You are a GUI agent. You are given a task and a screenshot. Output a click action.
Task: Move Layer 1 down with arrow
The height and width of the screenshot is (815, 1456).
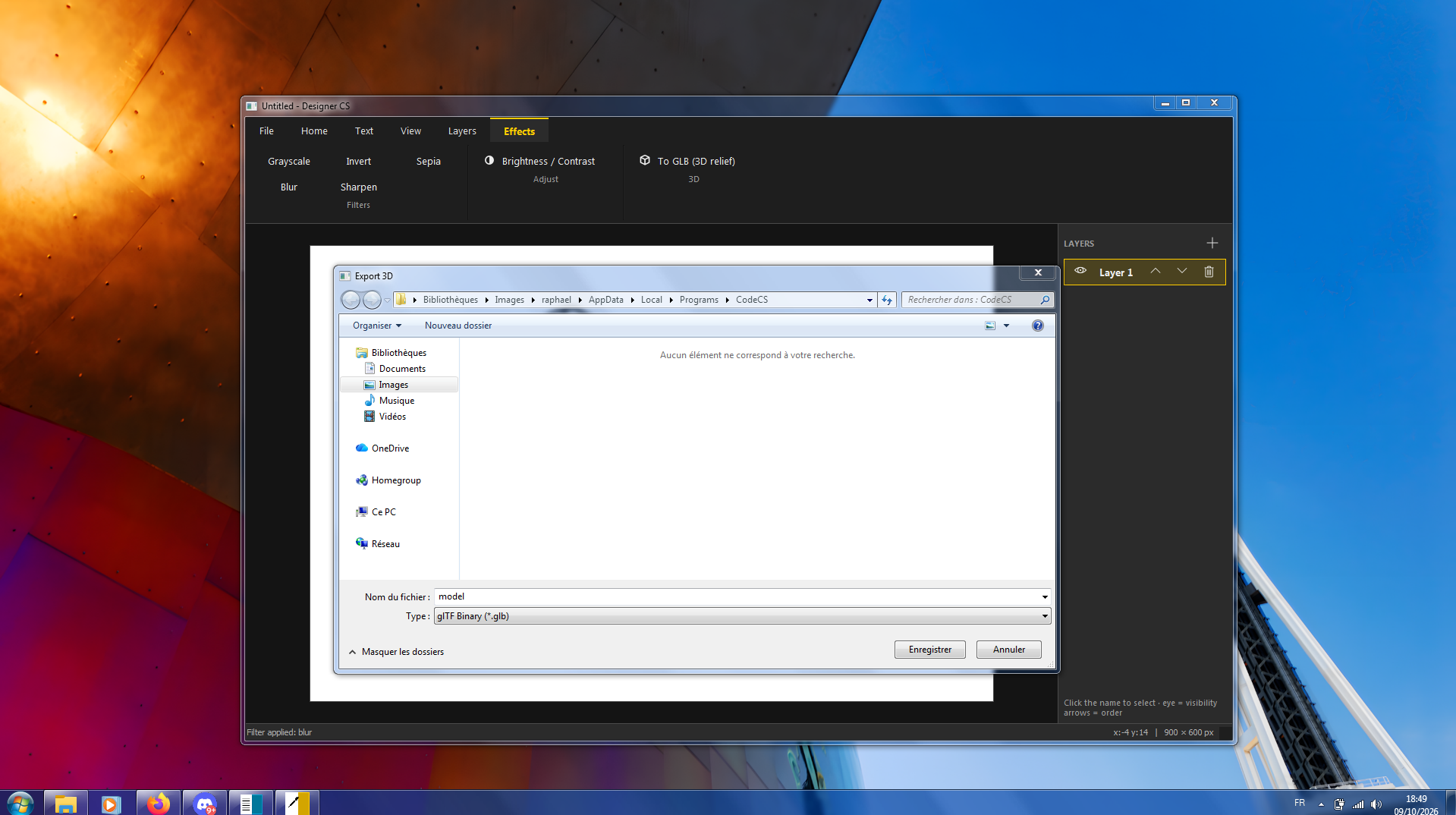[1181, 271]
